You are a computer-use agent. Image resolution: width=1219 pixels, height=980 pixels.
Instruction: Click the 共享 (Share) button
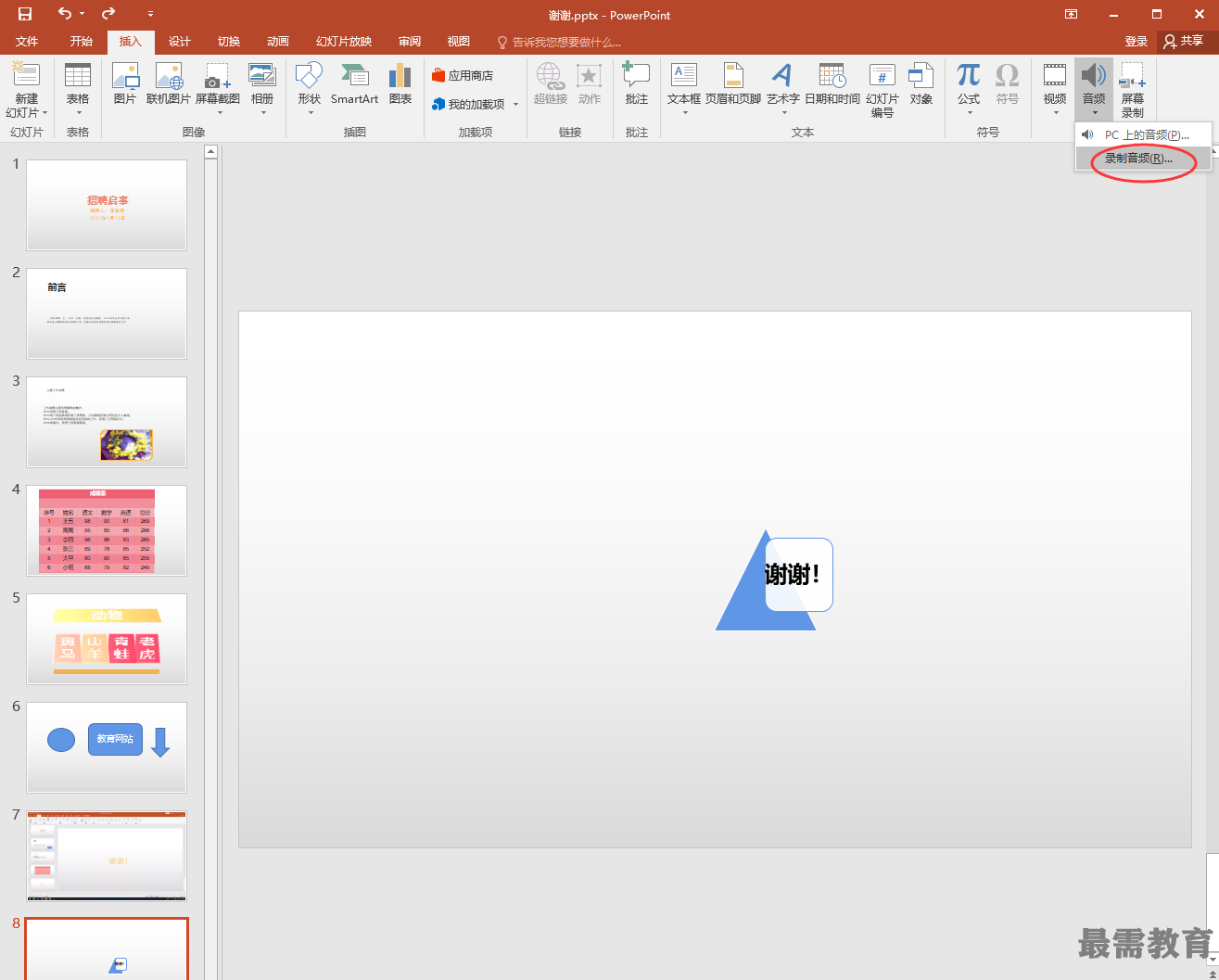(x=1184, y=41)
